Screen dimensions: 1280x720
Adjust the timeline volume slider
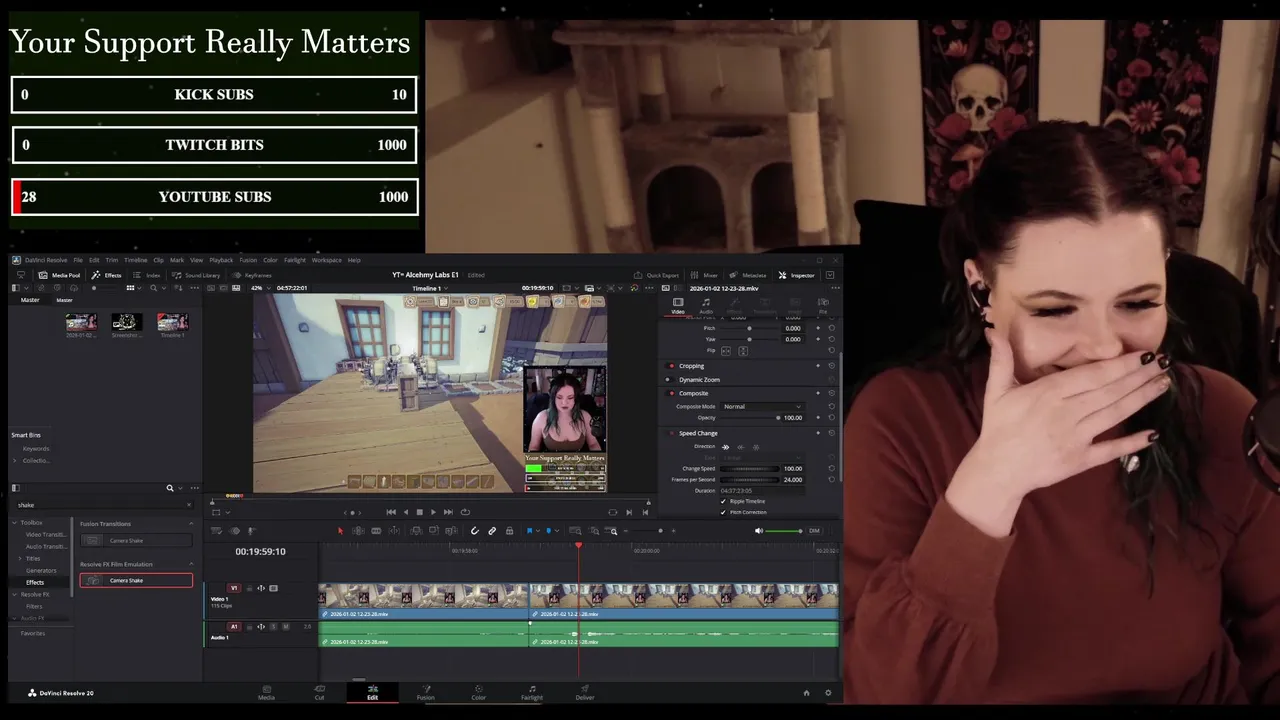pyautogui.click(x=784, y=531)
